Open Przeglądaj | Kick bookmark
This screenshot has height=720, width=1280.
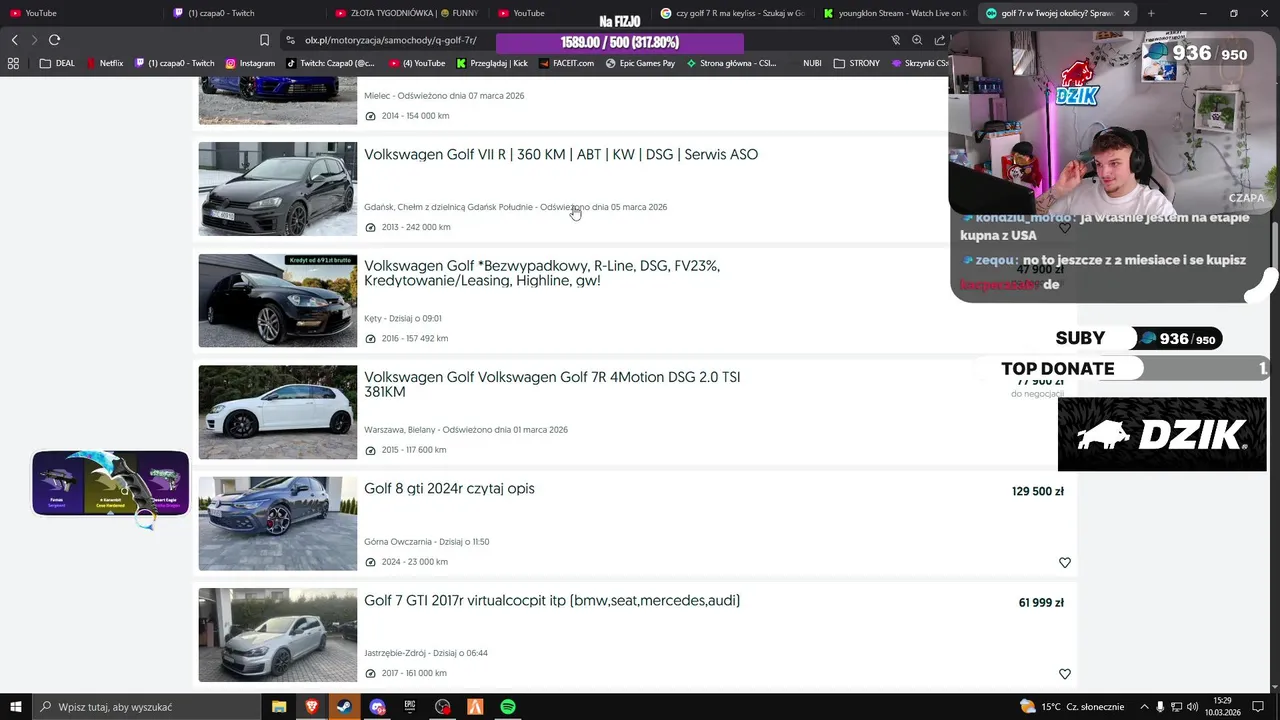coord(492,63)
